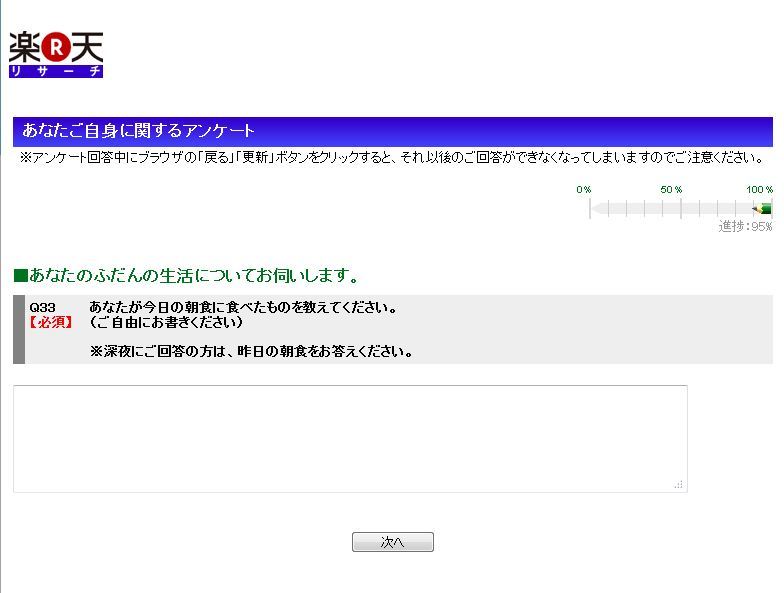The width and height of the screenshot is (784, 593).
Task: Click the Q33 question number label
Action: (43, 308)
